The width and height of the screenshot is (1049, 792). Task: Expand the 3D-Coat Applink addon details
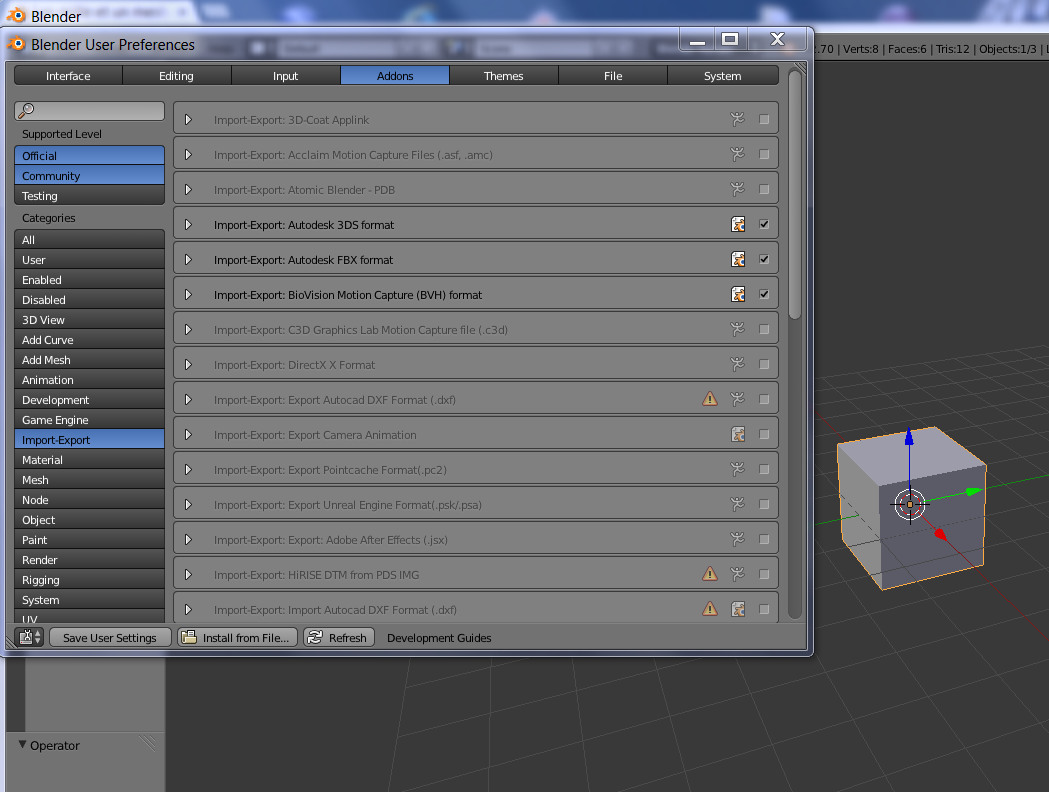pyautogui.click(x=189, y=119)
